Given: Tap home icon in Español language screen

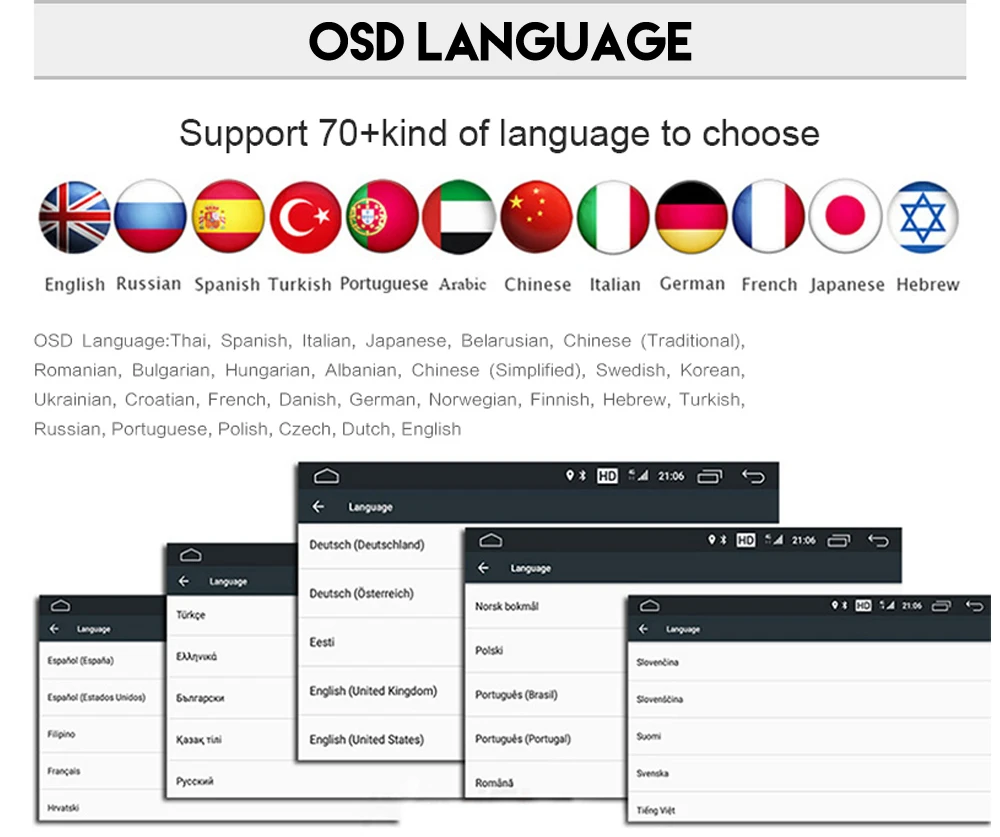Looking at the screenshot, I should (x=60, y=605).
